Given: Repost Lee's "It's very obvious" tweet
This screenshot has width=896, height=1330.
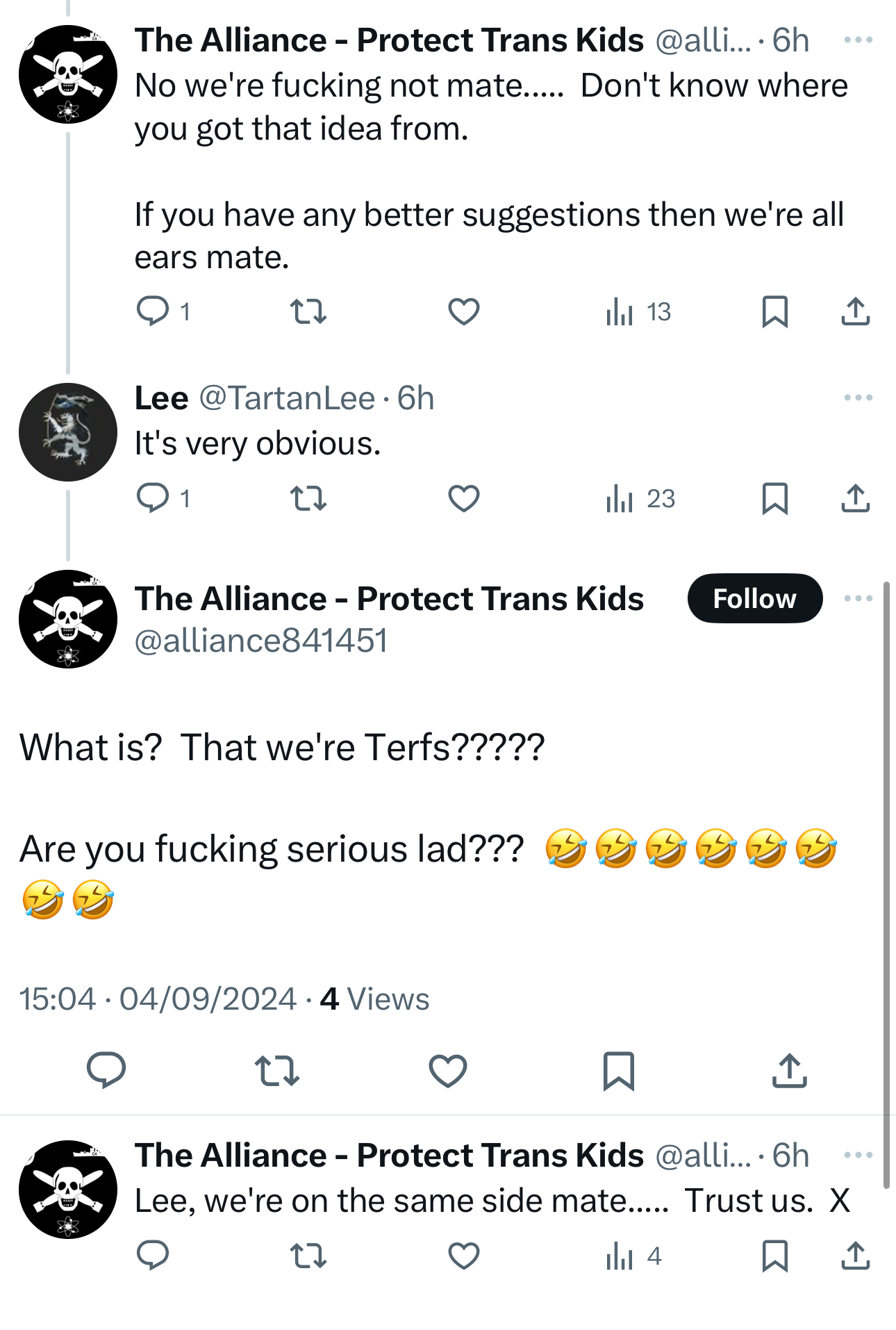Looking at the screenshot, I should (x=308, y=498).
